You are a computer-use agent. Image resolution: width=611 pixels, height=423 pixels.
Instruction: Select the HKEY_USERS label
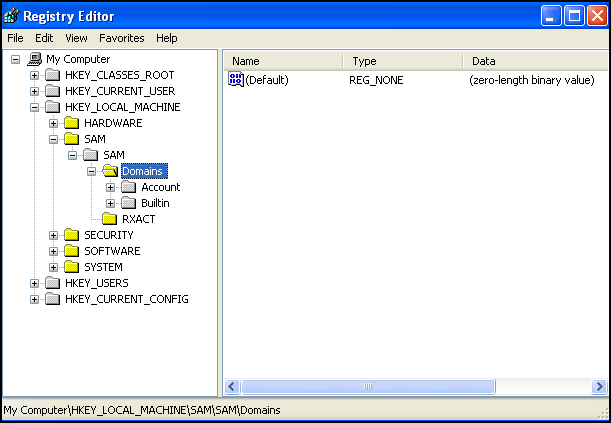tap(97, 283)
